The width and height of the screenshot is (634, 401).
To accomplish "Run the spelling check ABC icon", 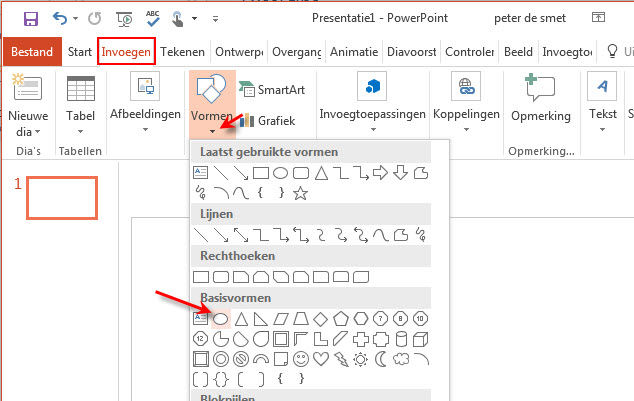I will (x=152, y=19).
